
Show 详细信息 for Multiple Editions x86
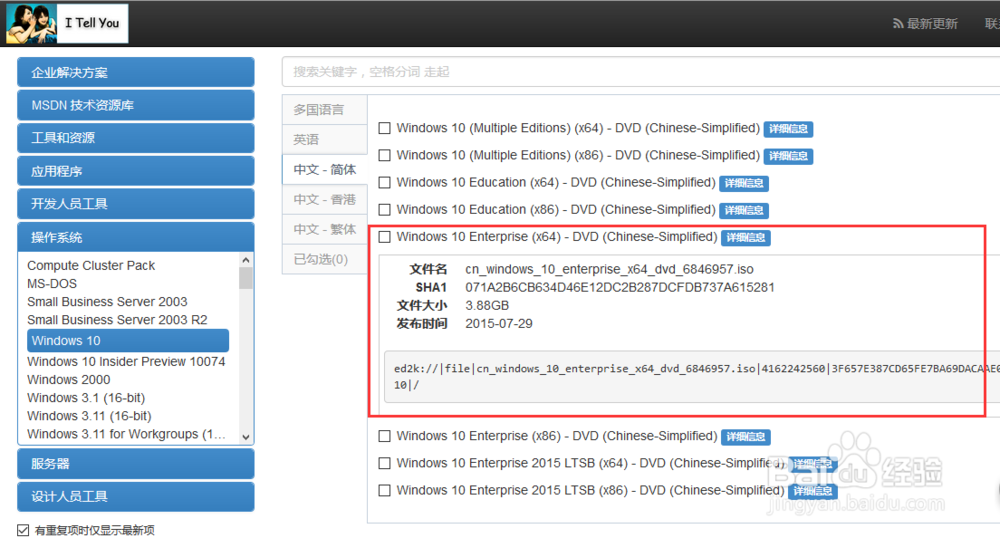(788, 156)
